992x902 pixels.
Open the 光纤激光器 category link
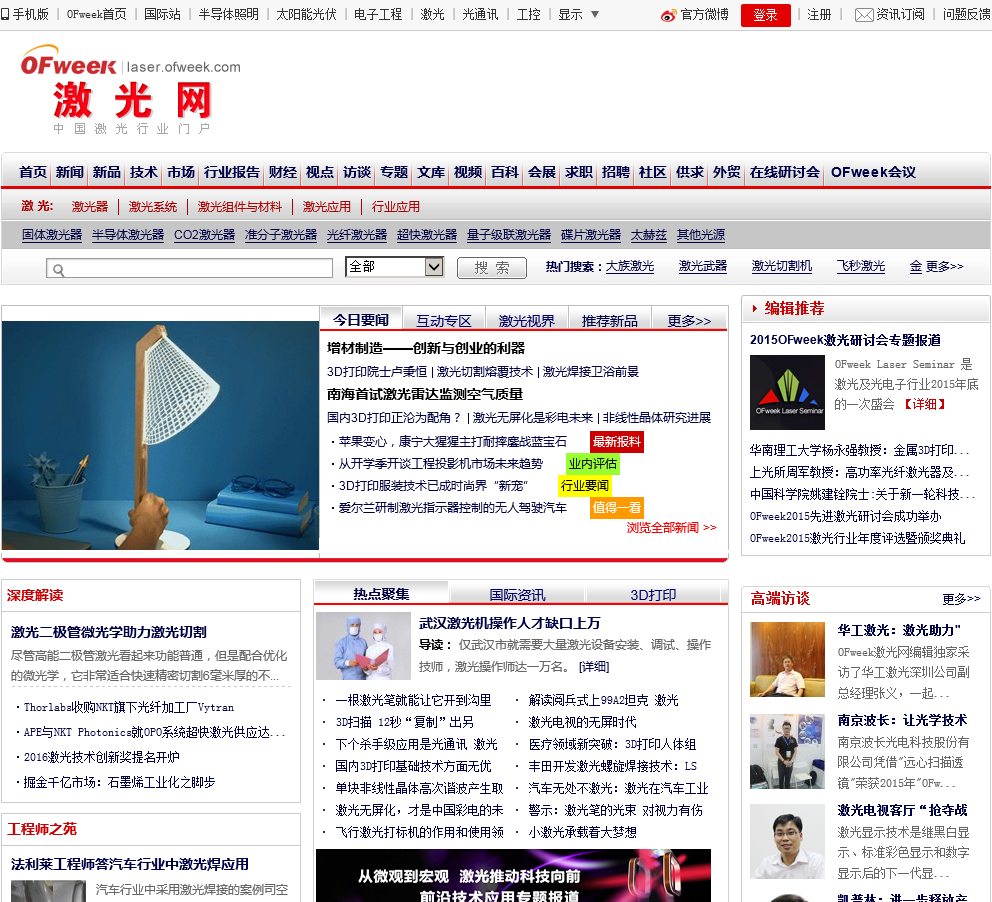coord(357,235)
